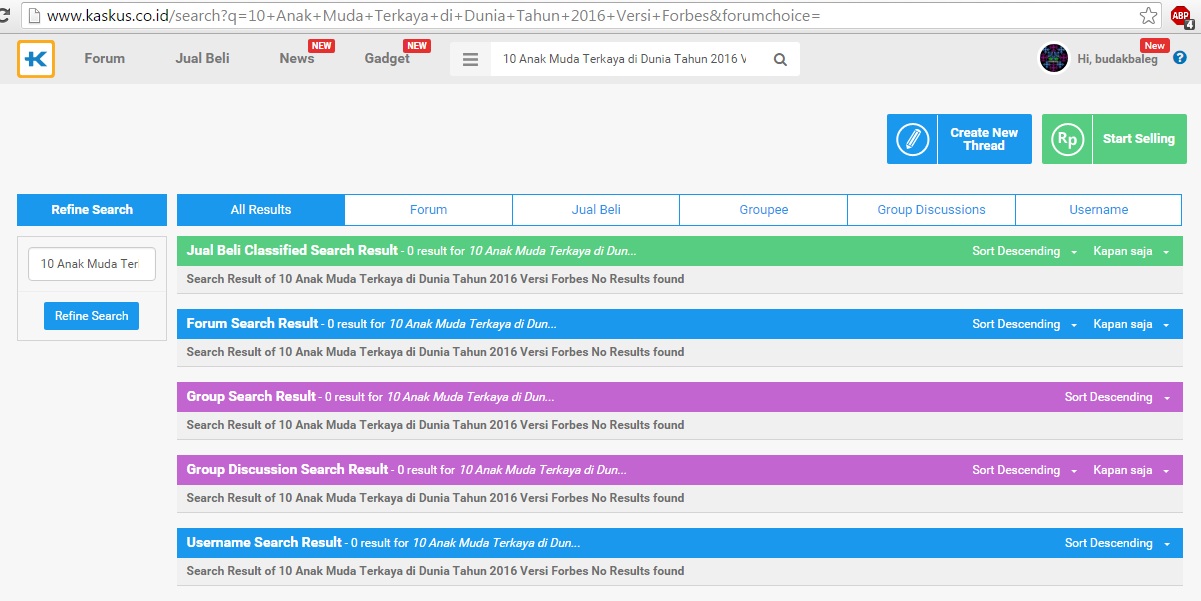Open Sort Descending in Username Search Result
The width and height of the screenshot is (1201, 601).
1117,543
